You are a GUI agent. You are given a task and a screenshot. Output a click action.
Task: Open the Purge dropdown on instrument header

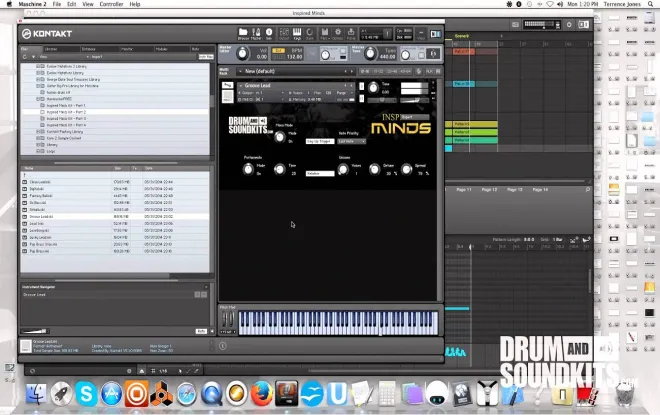click(343, 93)
